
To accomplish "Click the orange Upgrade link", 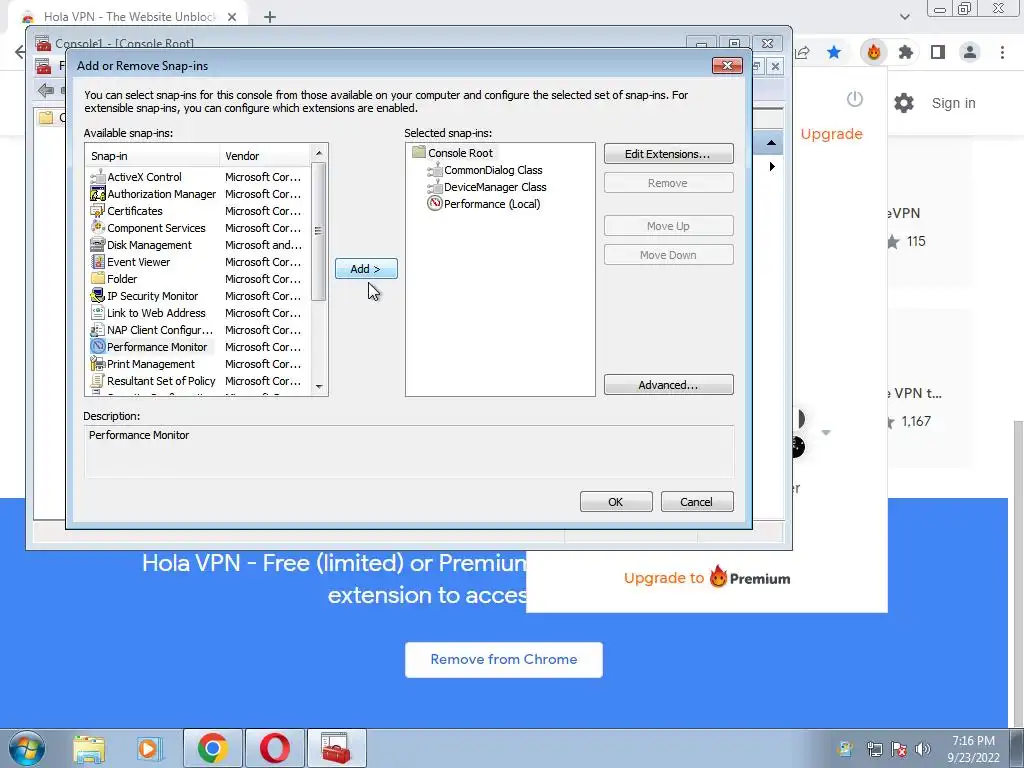I will [x=831, y=134].
